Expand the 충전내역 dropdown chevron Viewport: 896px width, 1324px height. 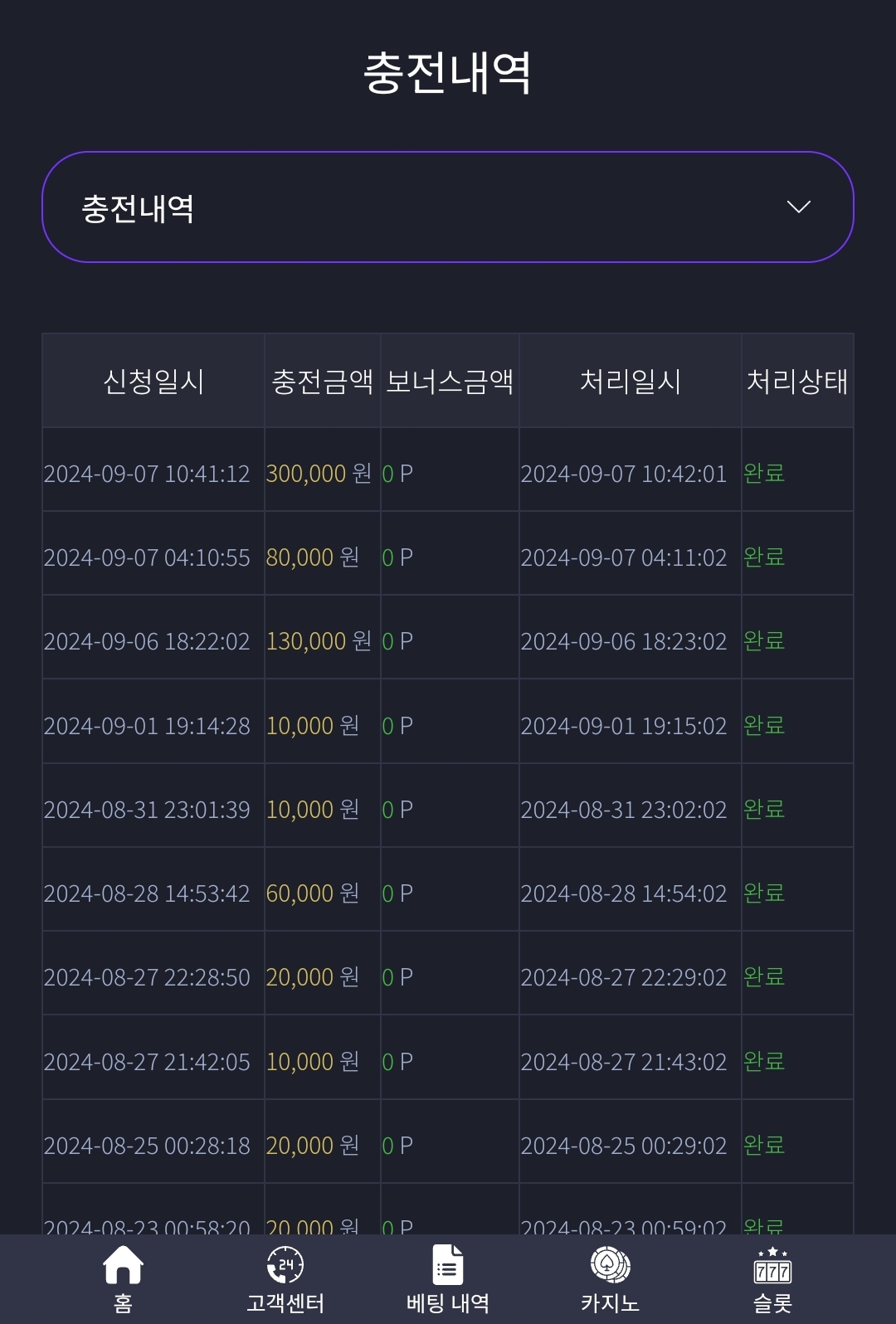click(798, 207)
